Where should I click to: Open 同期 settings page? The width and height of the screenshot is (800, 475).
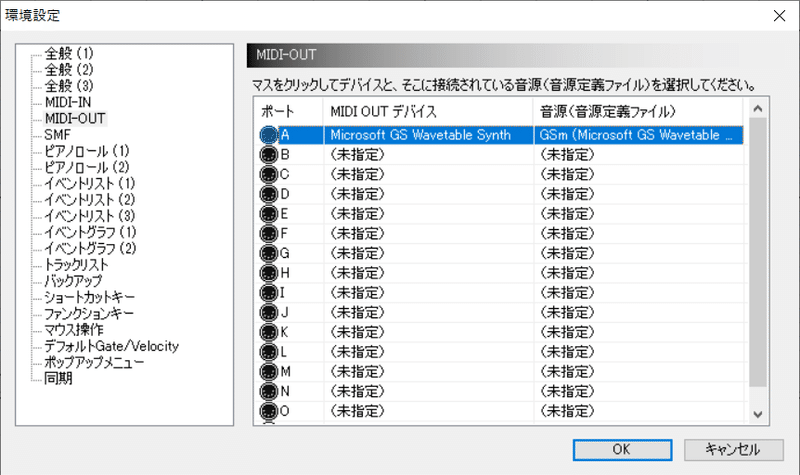(58, 379)
